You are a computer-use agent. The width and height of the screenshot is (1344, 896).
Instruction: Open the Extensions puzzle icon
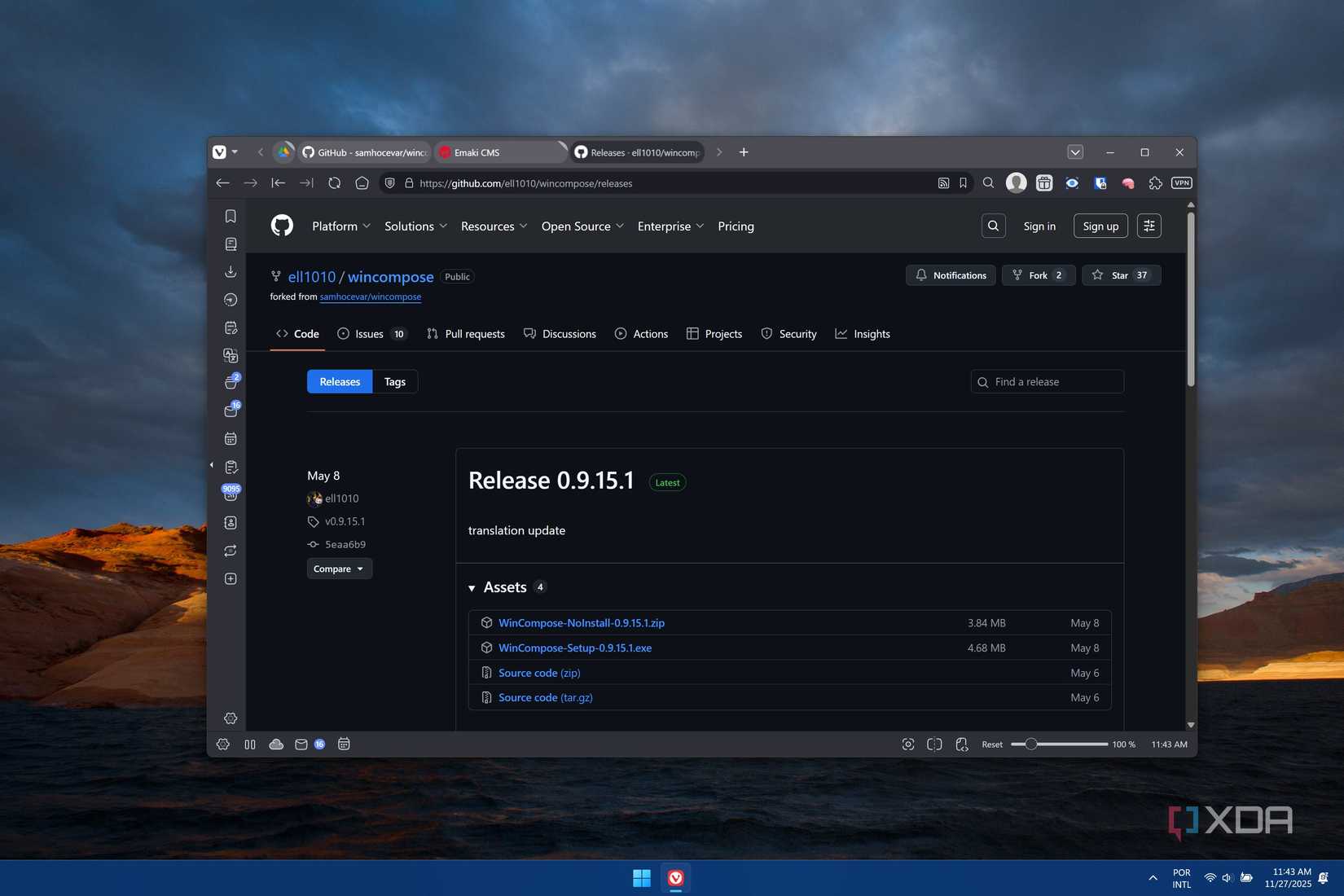click(x=1155, y=183)
